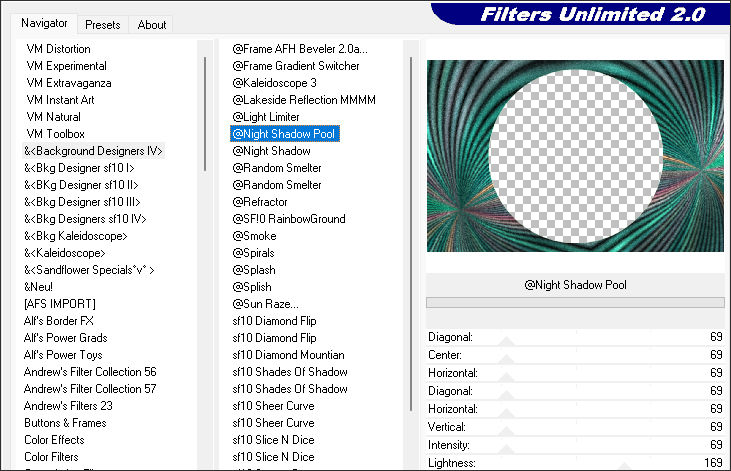The height and width of the screenshot is (471, 731).
Task: Select &<Kaleidoscope> category entry
Action: (x=65, y=253)
